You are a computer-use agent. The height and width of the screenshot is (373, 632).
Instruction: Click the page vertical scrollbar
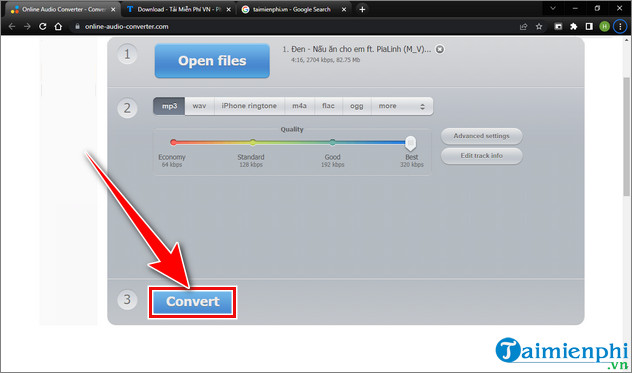tap(626, 136)
